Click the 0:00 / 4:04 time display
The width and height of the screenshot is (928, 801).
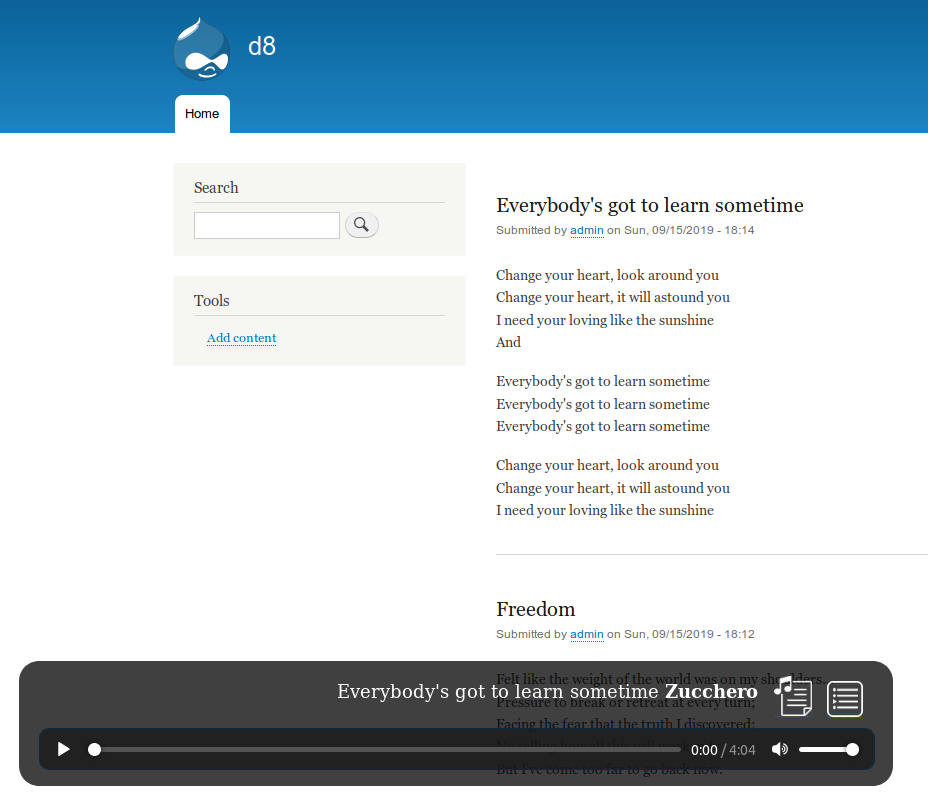[x=723, y=750]
